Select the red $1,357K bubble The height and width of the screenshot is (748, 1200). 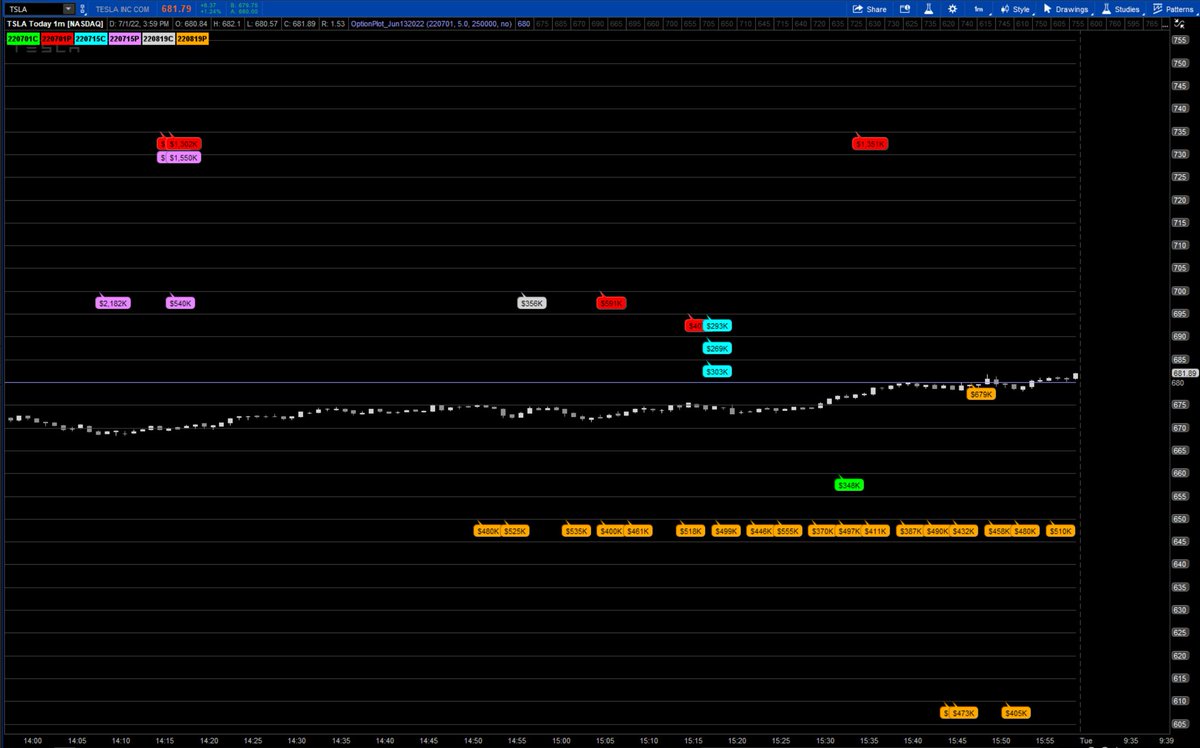coord(870,144)
